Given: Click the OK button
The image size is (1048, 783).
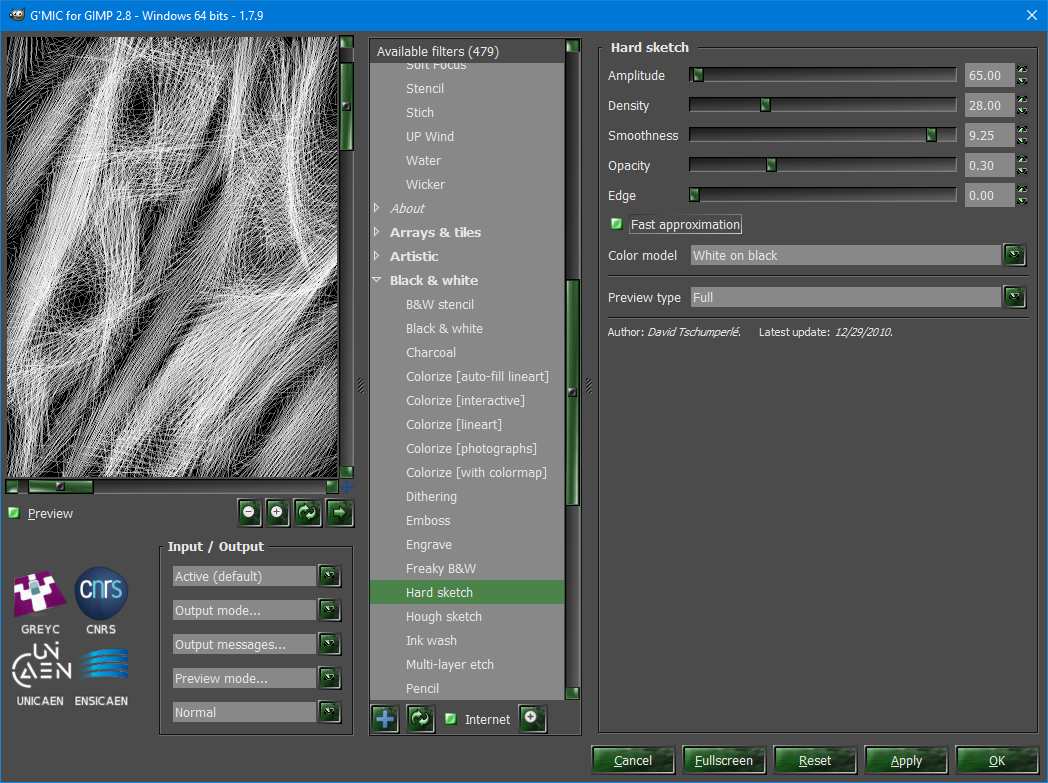Looking at the screenshot, I should pos(997,760).
